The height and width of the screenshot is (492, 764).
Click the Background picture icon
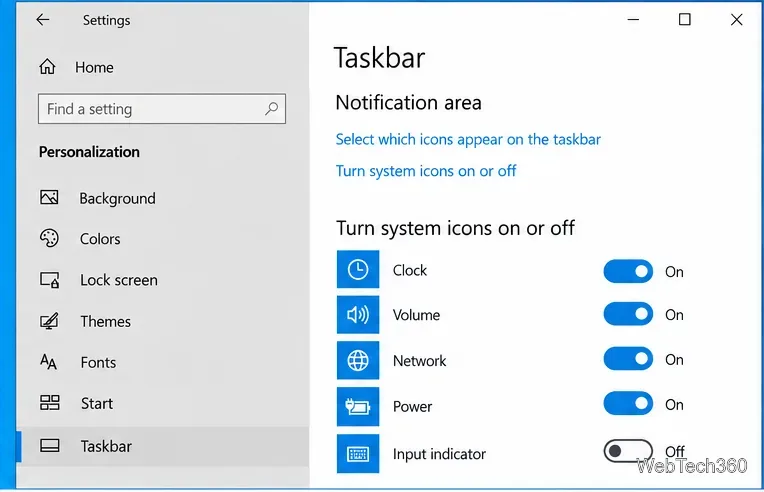(x=49, y=197)
